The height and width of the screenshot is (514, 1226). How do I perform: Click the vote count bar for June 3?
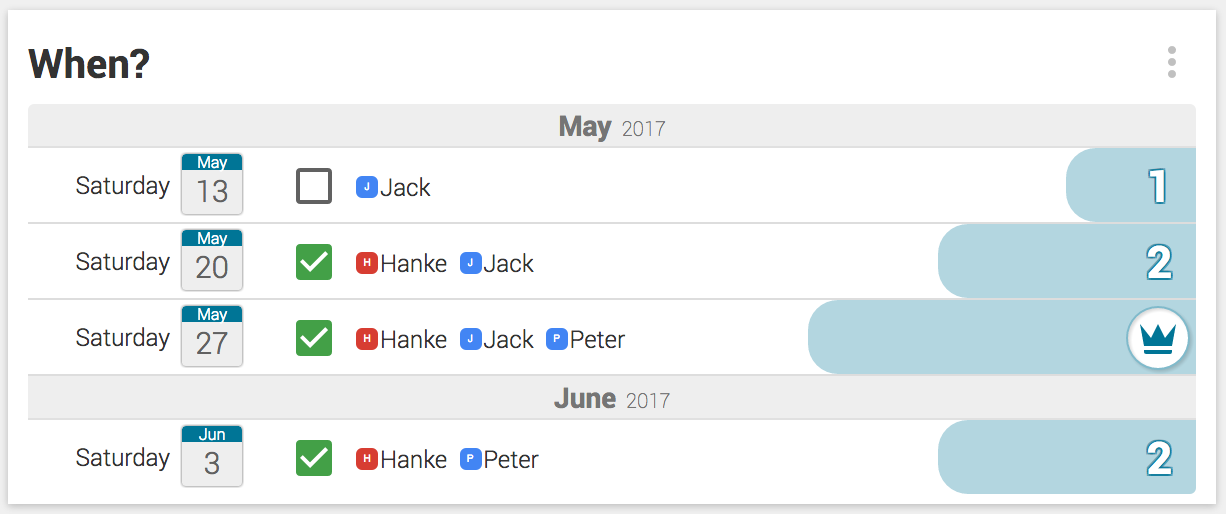tap(1066, 457)
